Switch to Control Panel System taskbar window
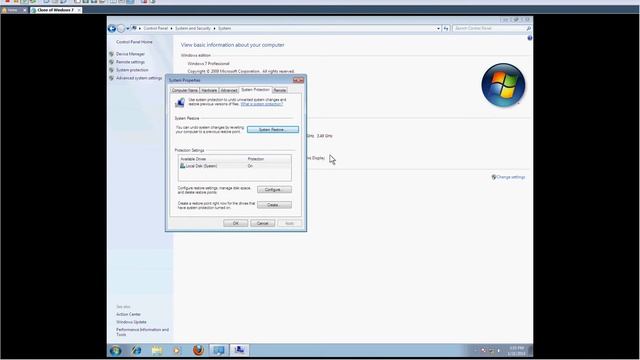Screen dimensions: 640x360 coord(219,350)
